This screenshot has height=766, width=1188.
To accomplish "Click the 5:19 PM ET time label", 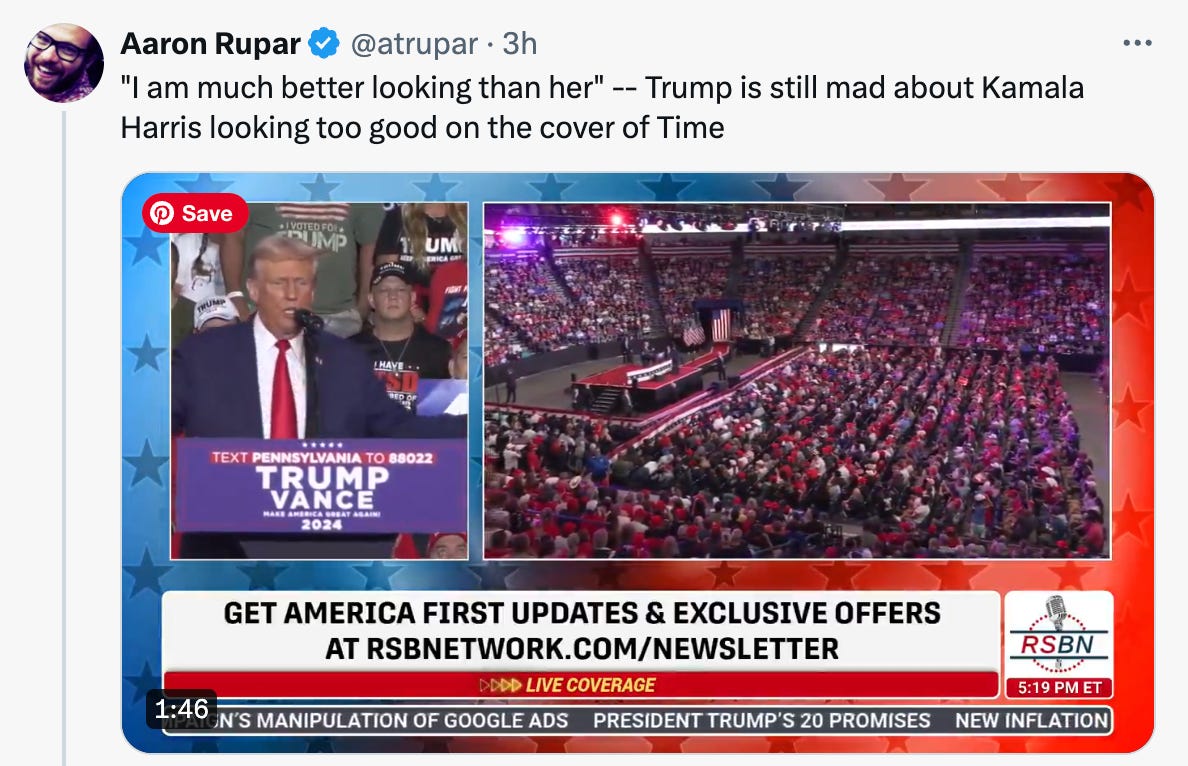I will [x=1059, y=687].
